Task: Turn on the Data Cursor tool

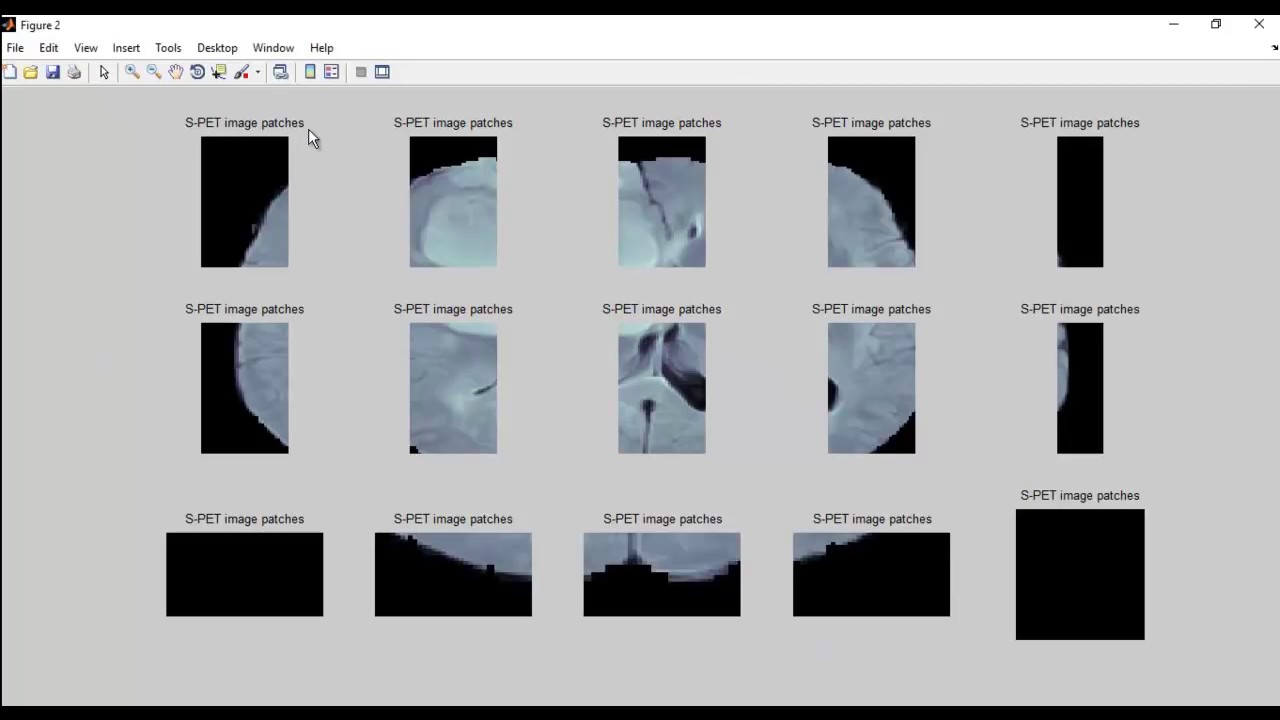Action: (x=219, y=72)
